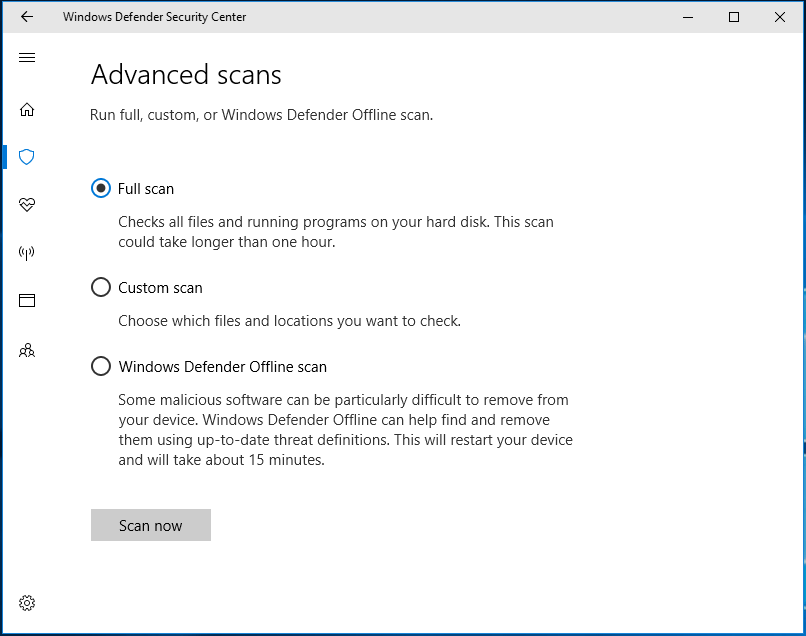
Task: Minimize the Windows Defender Security Center window
Action: [688, 17]
